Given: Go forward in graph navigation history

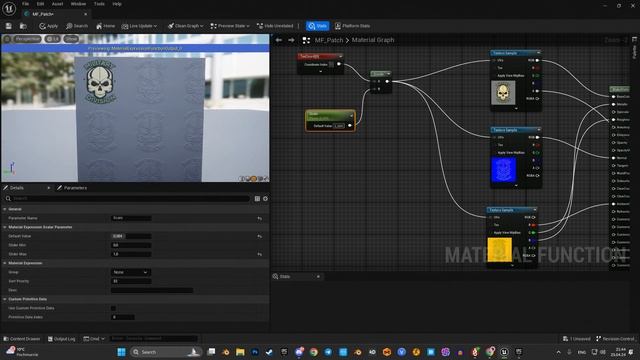Looking at the screenshot, I should coord(291,40).
